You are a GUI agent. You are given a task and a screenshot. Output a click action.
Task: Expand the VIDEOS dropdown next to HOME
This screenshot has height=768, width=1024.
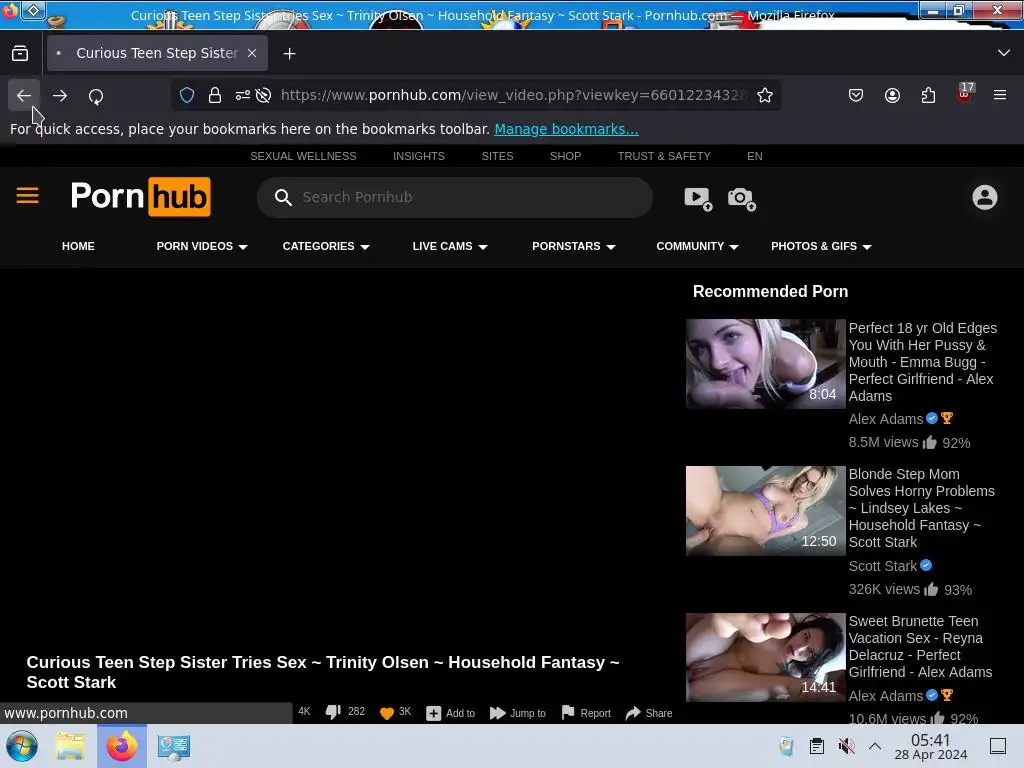(202, 246)
